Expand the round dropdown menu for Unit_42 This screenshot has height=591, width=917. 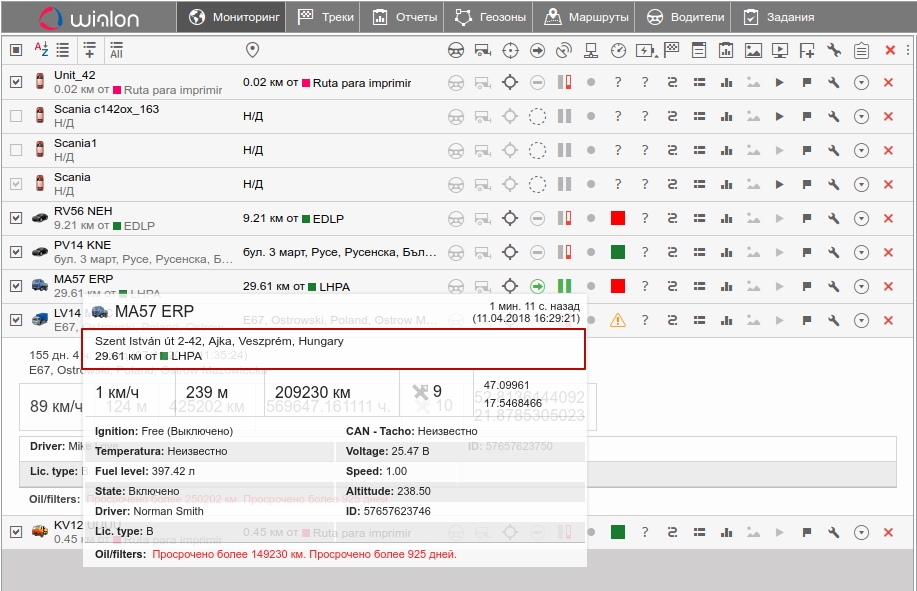(861, 83)
